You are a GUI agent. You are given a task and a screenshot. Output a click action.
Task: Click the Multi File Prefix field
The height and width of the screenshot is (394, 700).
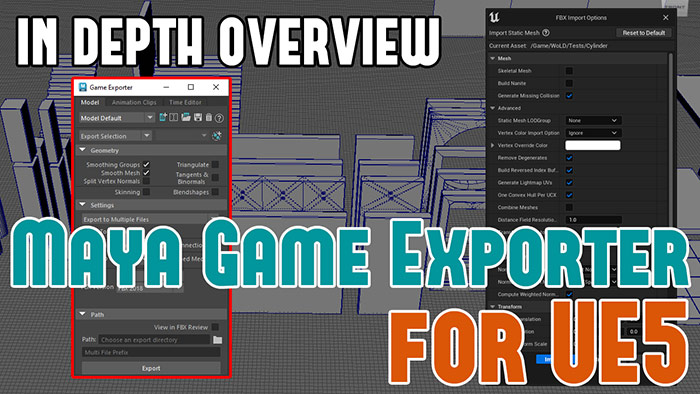pyautogui.click(x=151, y=353)
